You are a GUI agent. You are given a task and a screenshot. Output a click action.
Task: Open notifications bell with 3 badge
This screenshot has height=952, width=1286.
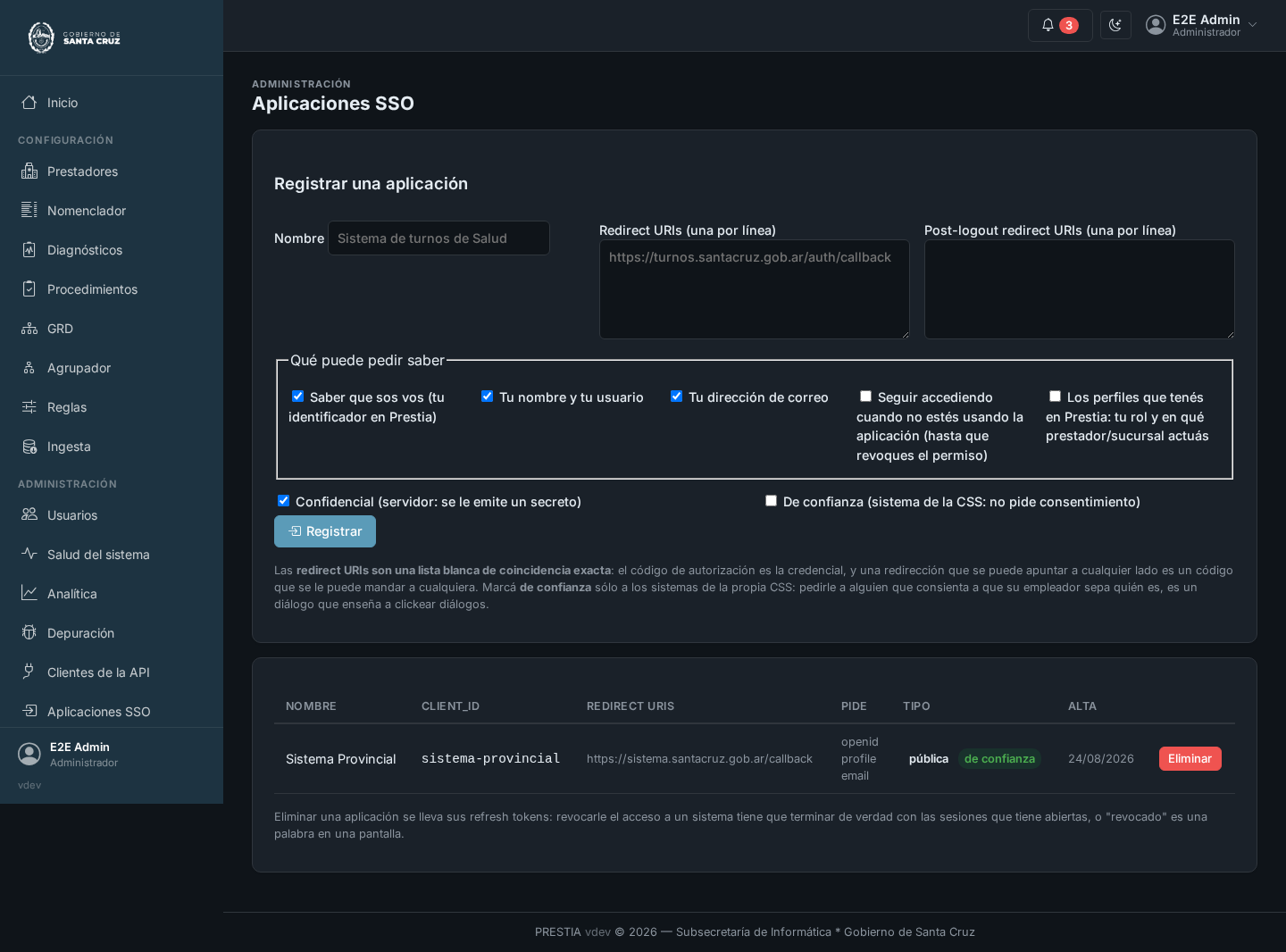click(1060, 25)
